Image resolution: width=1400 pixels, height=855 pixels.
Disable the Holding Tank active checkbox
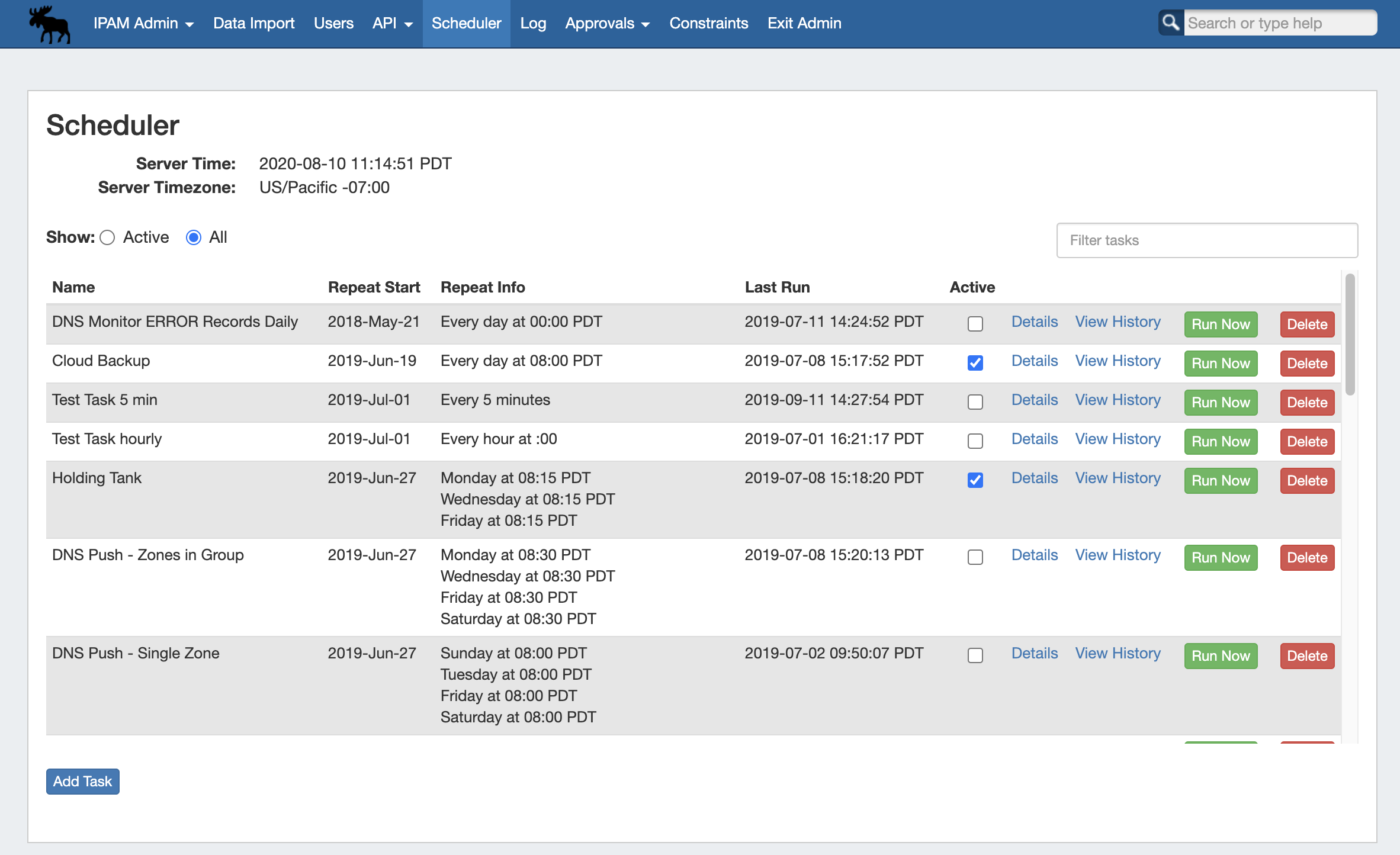coord(975,480)
